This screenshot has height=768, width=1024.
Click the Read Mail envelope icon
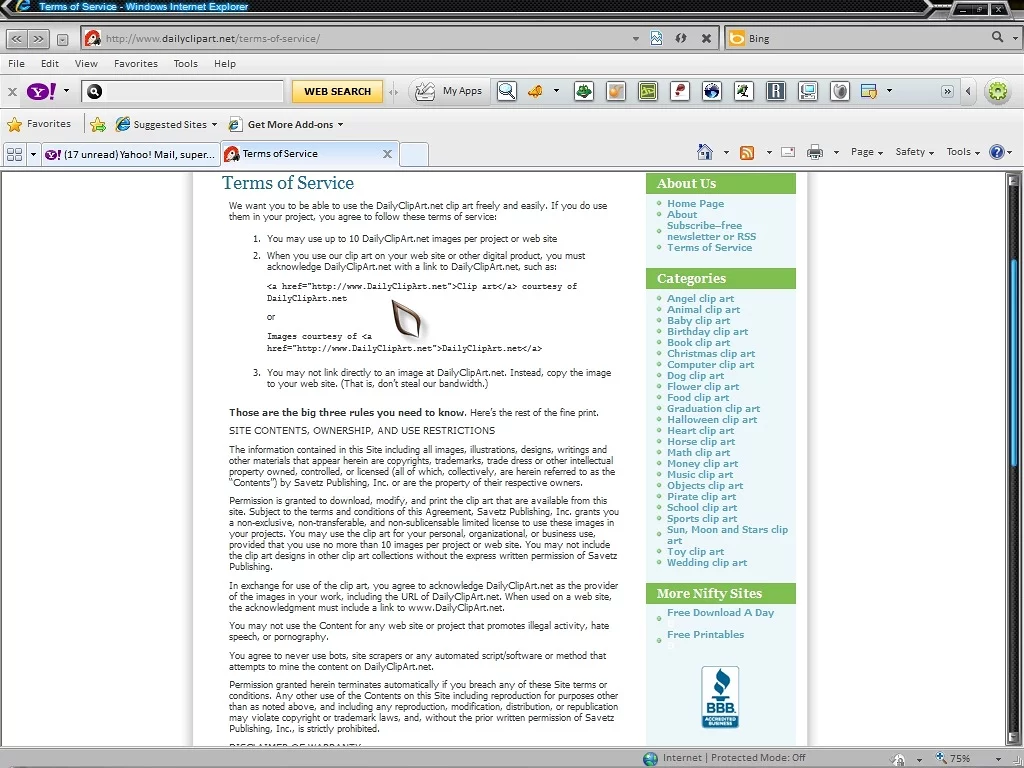point(788,152)
